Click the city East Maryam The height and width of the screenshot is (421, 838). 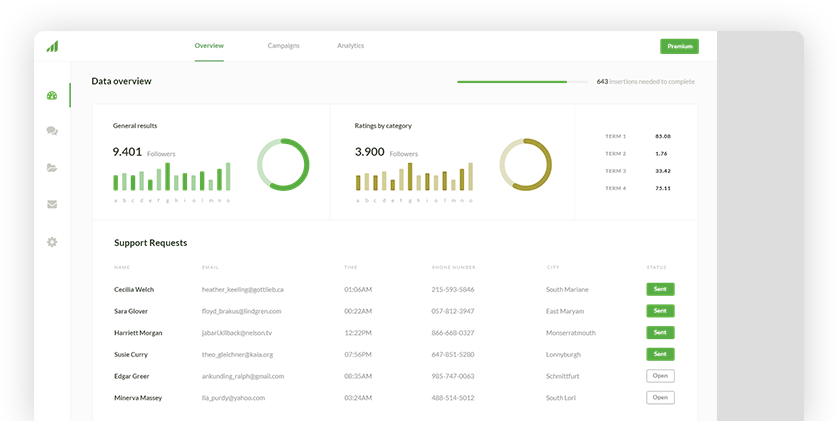click(565, 311)
